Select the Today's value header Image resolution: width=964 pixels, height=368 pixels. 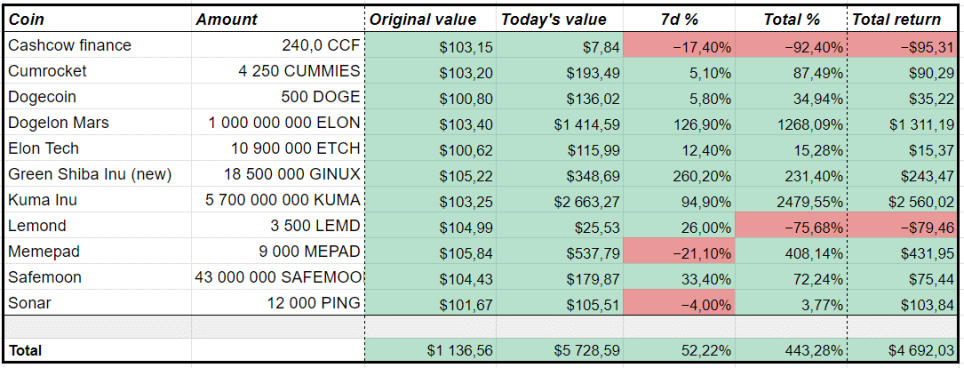pyautogui.click(x=559, y=20)
